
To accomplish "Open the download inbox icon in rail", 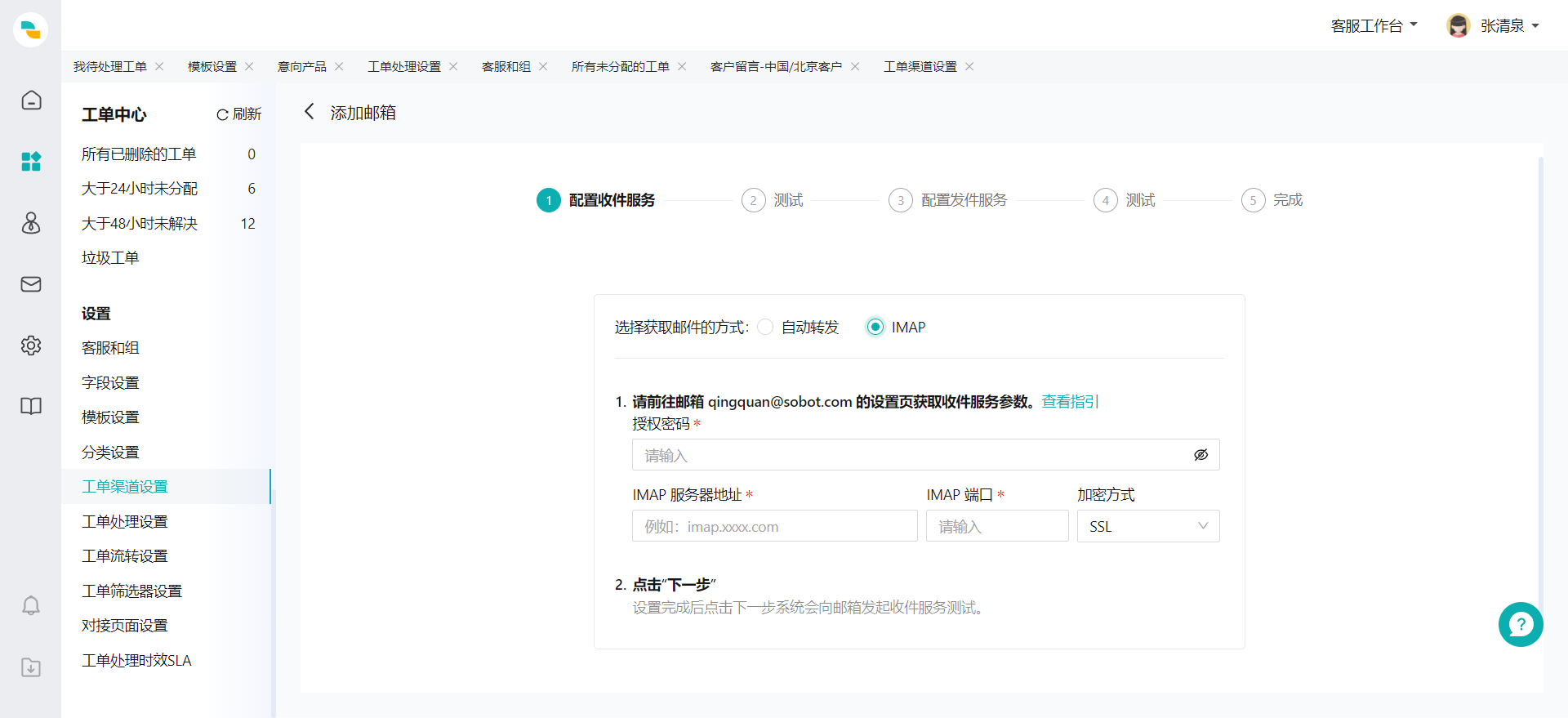I will point(31,667).
